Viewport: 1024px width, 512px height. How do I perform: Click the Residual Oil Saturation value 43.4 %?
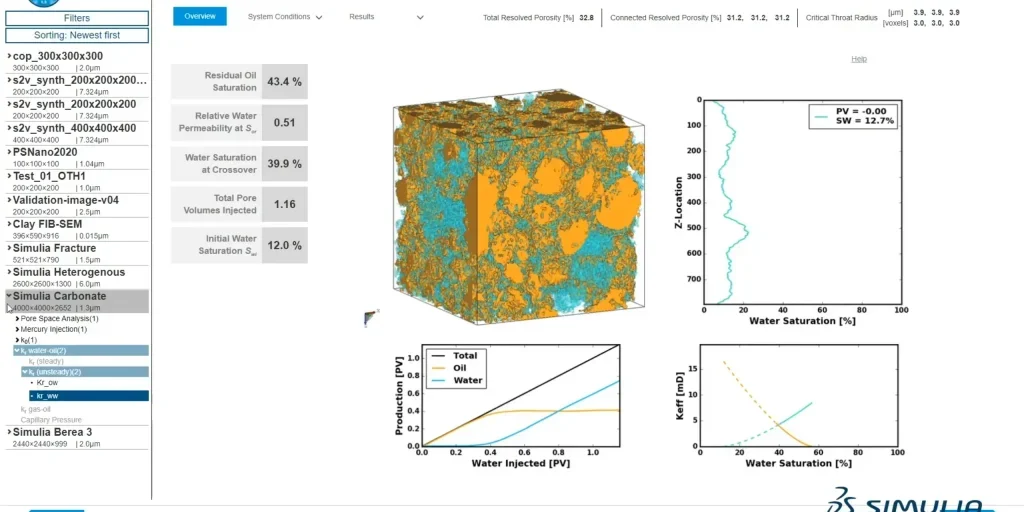click(x=285, y=82)
